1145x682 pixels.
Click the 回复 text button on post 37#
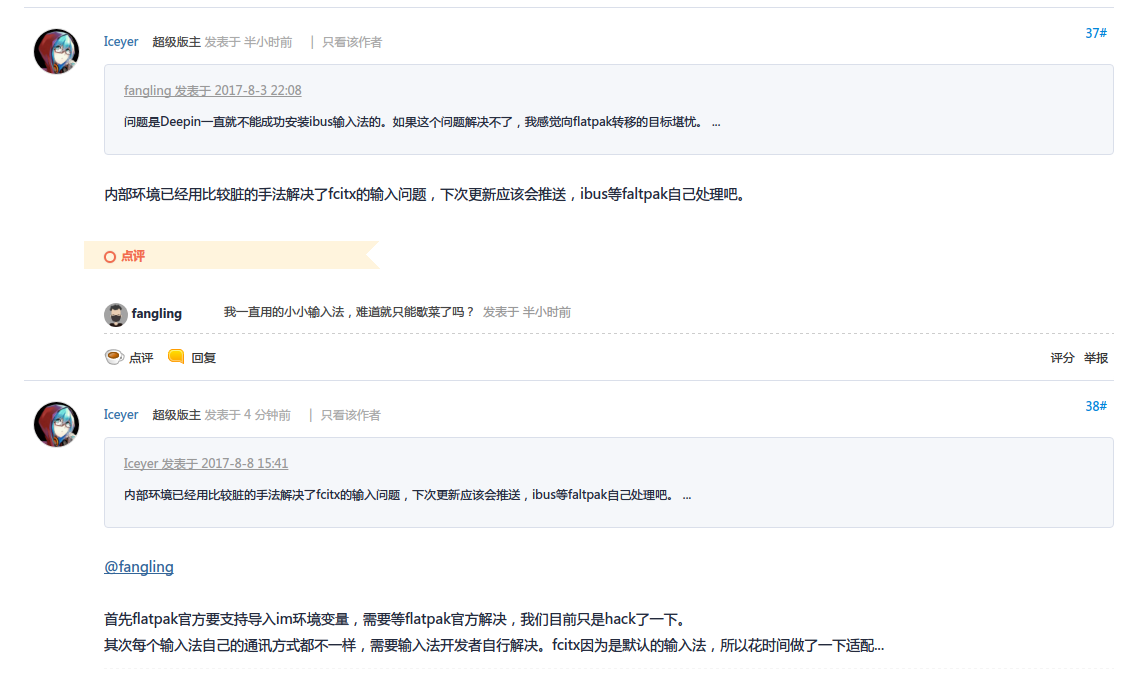pyautogui.click(x=204, y=358)
